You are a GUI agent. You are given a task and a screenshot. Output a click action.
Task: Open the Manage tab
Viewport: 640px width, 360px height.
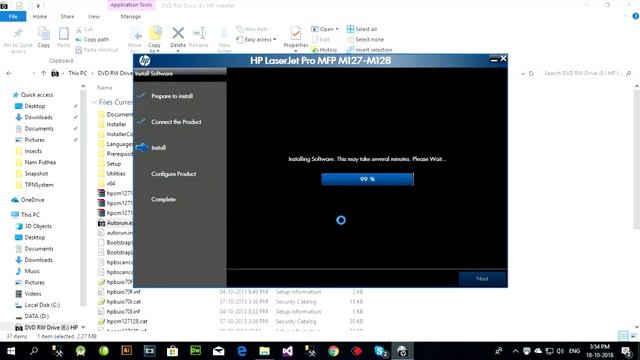pos(131,16)
